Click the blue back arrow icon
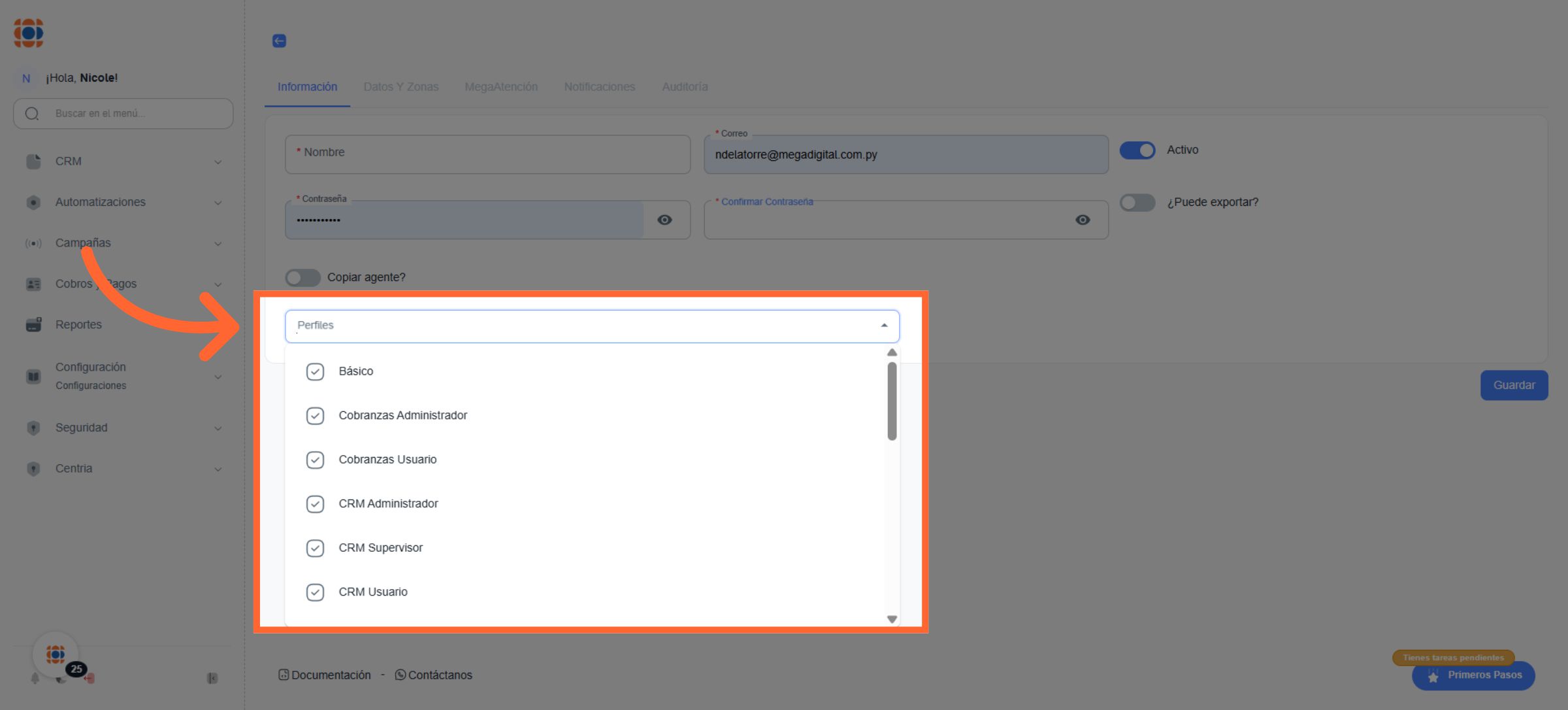The width and height of the screenshot is (1568, 710). click(279, 41)
